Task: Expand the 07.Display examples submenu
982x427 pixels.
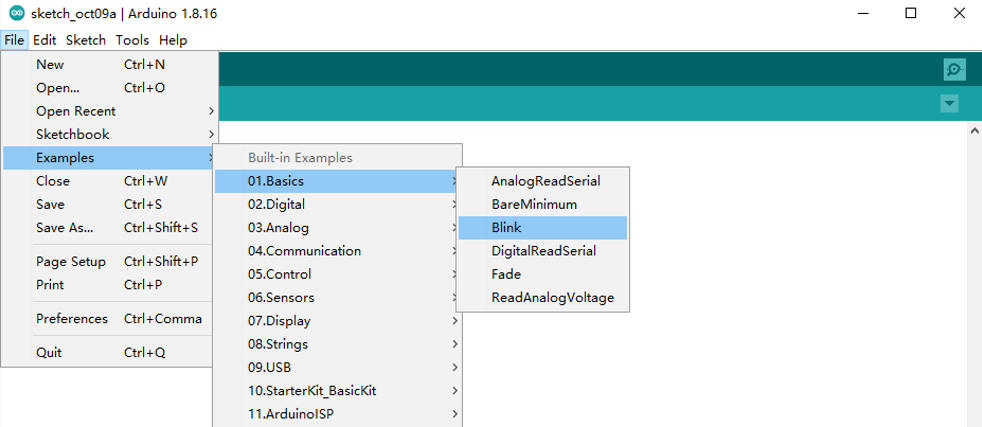Action: (x=338, y=321)
